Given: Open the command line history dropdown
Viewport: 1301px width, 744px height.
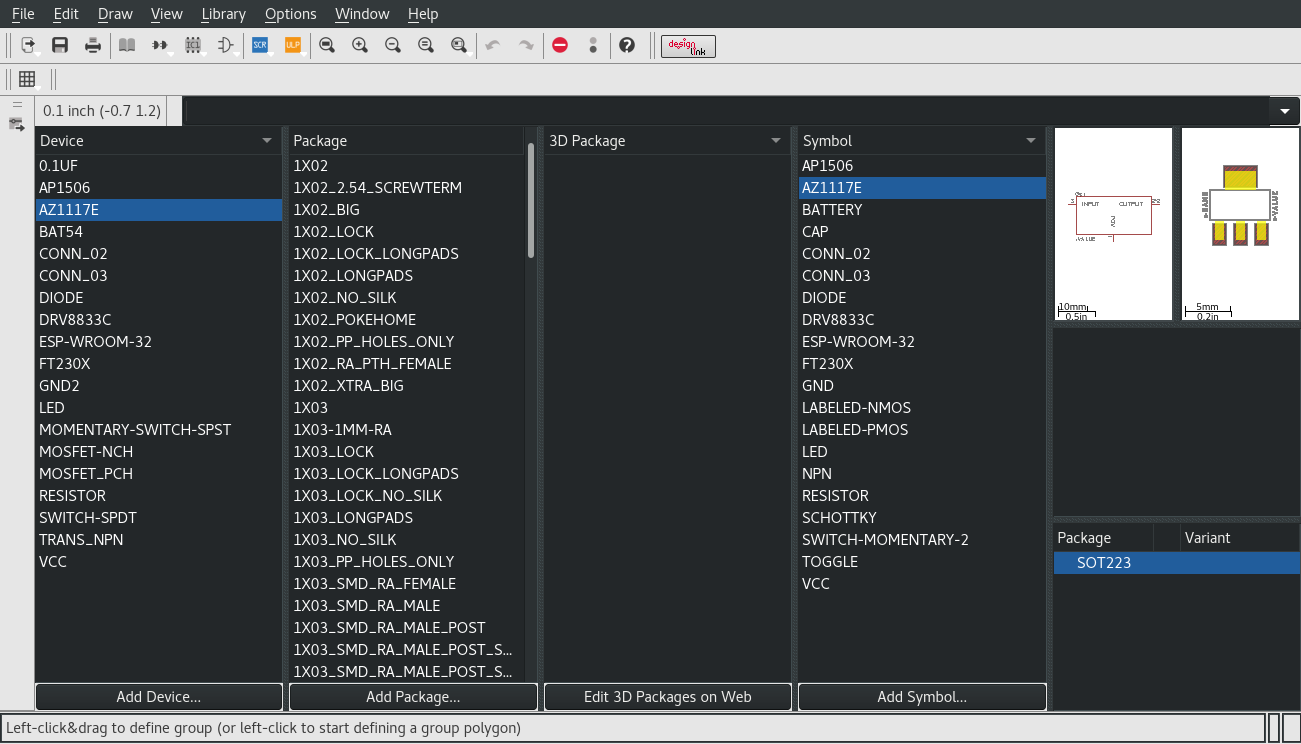Looking at the screenshot, I should pos(1283,111).
